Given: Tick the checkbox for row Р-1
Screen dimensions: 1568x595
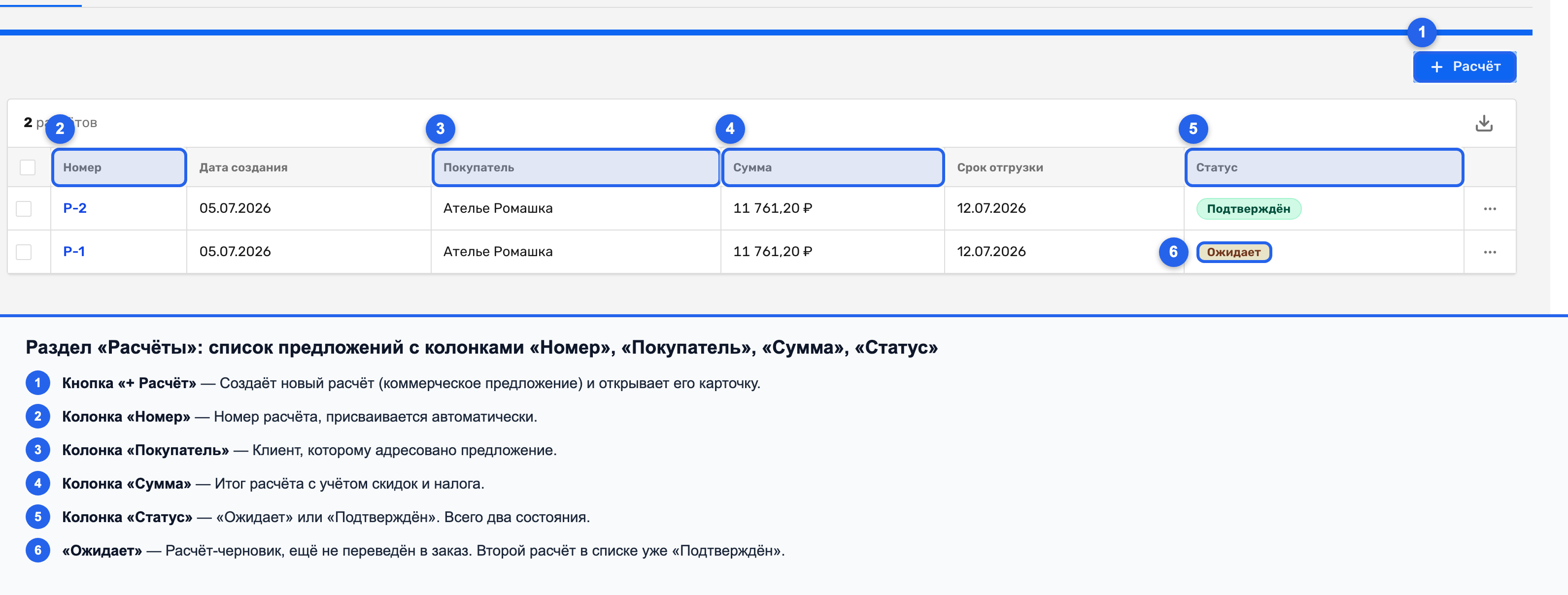Looking at the screenshot, I should [24, 252].
